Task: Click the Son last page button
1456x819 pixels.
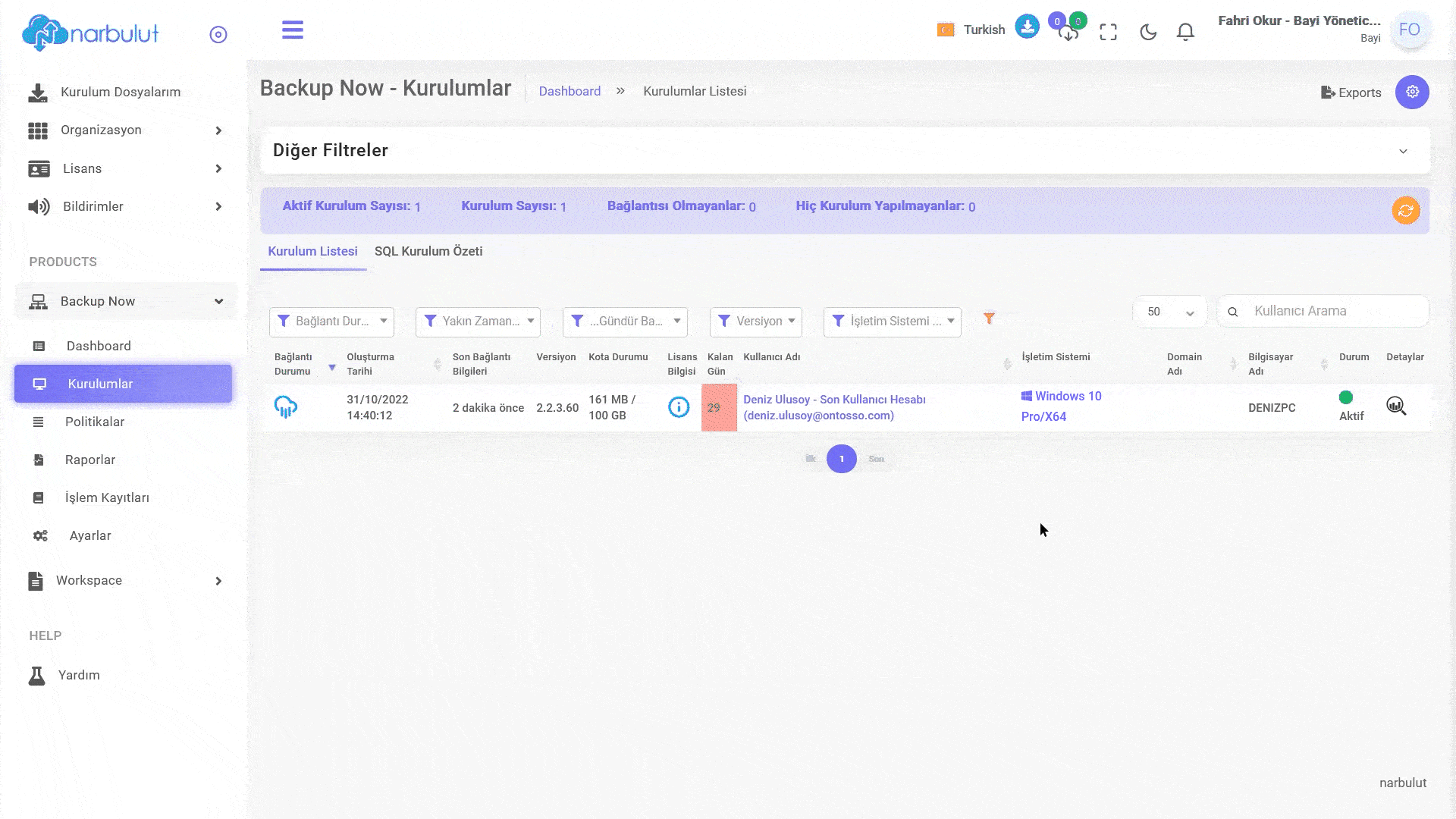Action: pyautogui.click(x=876, y=459)
